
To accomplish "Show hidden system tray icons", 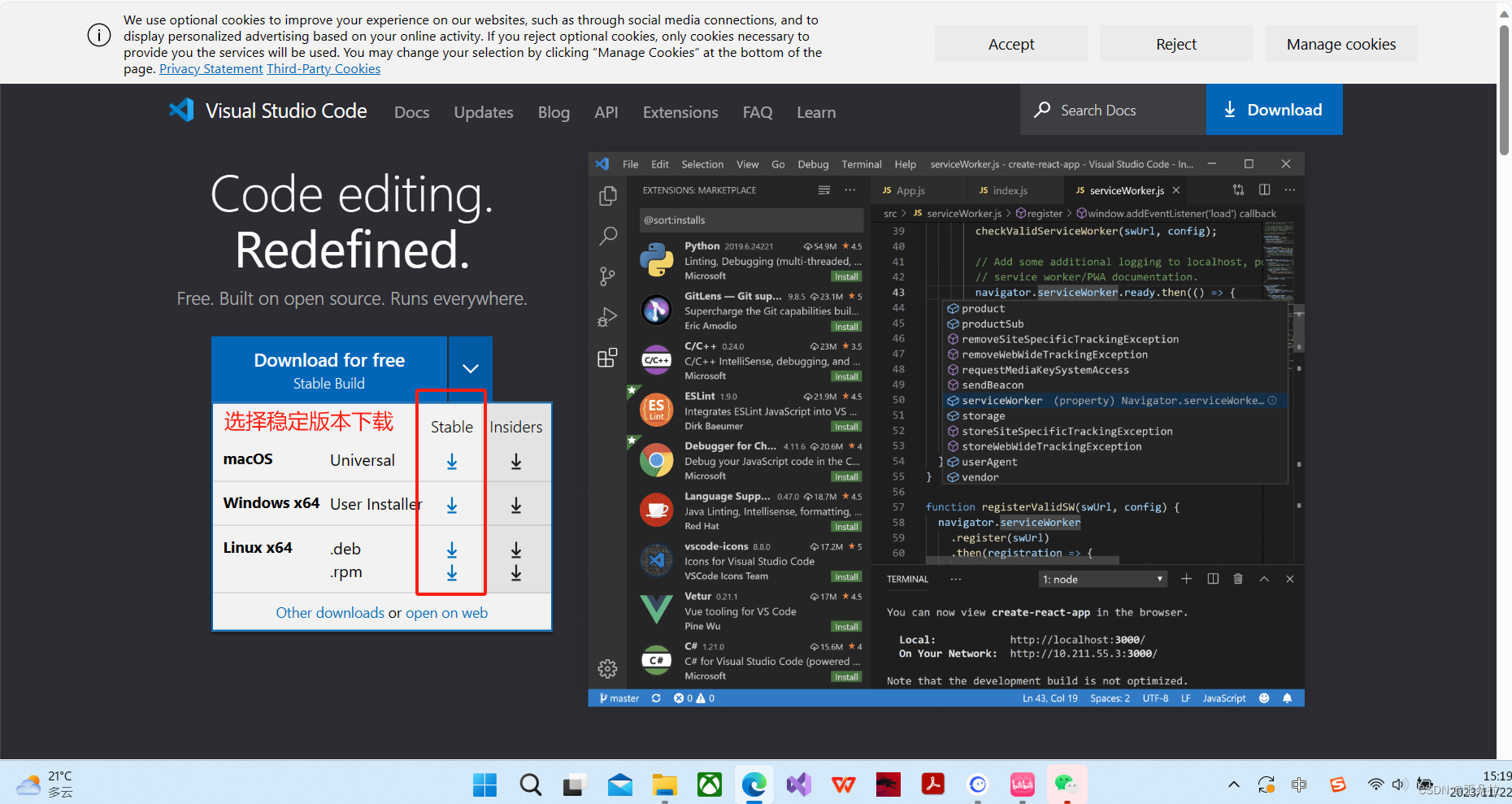I will 1234,784.
